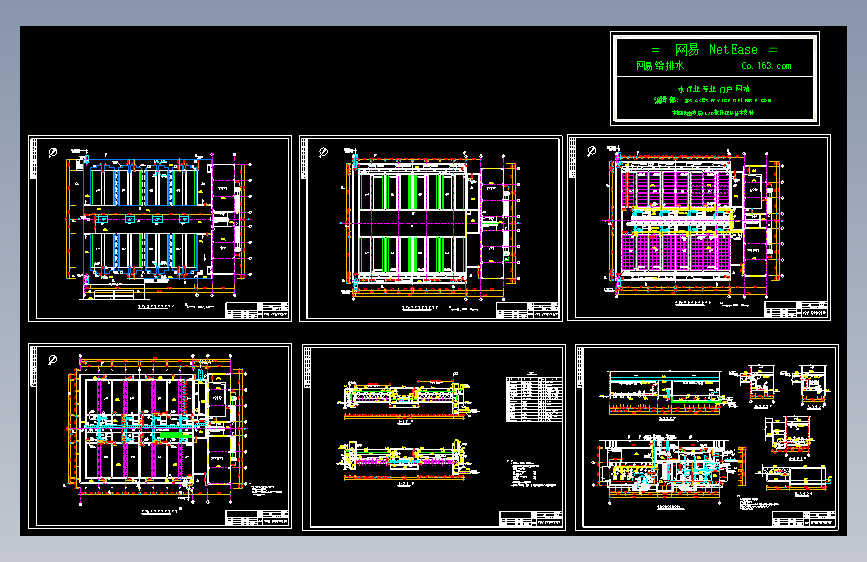Click the north arrow in the cyan piping plan sheet
Viewport: 867px width, 562px height.
tap(53, 360)
